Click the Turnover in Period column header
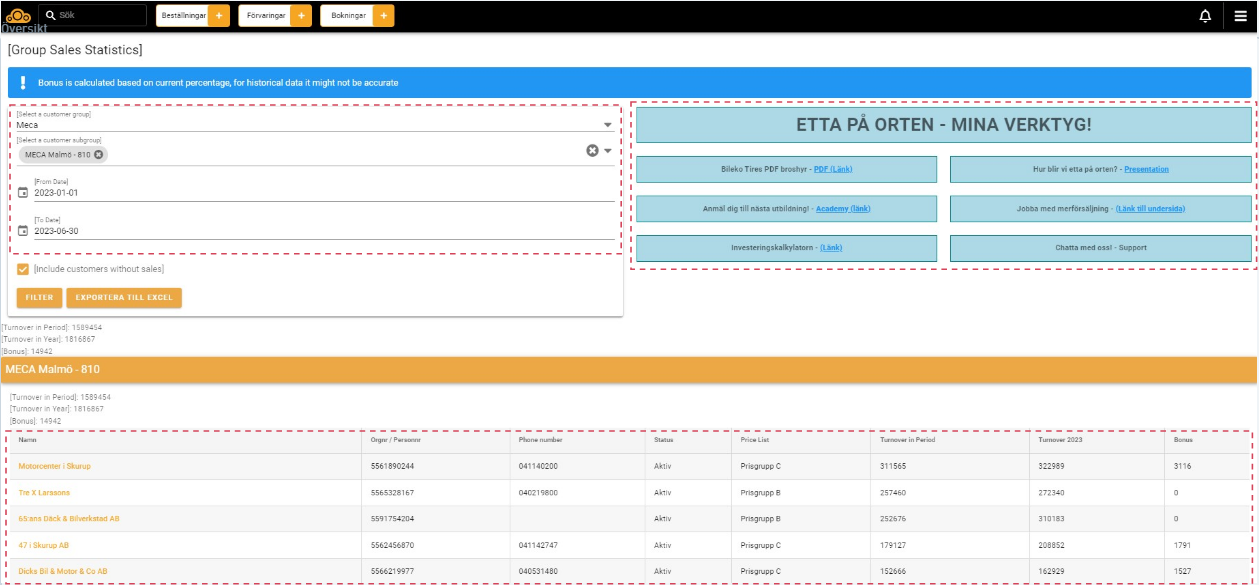This screenshot has height=585, width=1259. [x=907, y=440]
